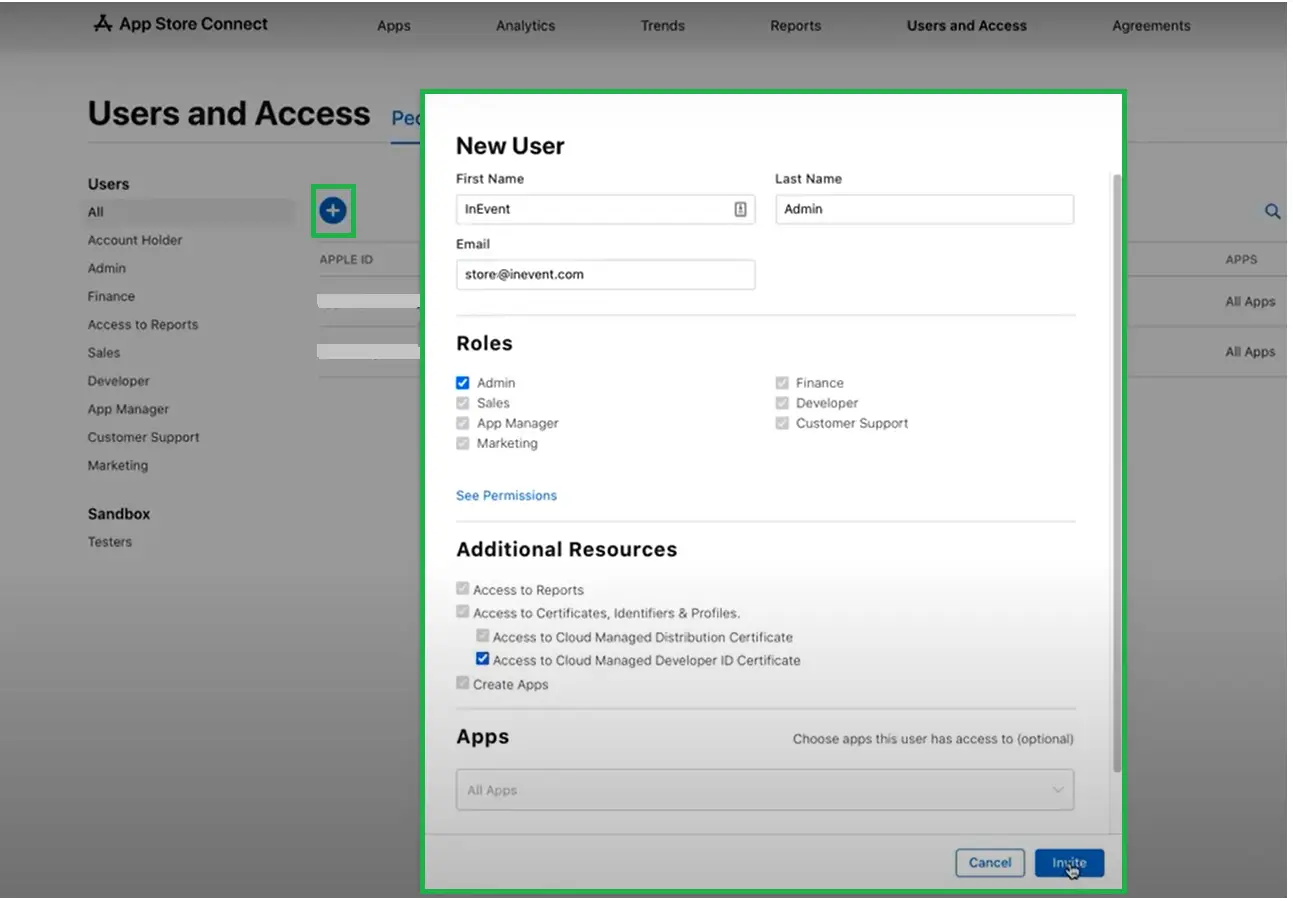Select Marketing filter in Users sidebar

point(118,465)
